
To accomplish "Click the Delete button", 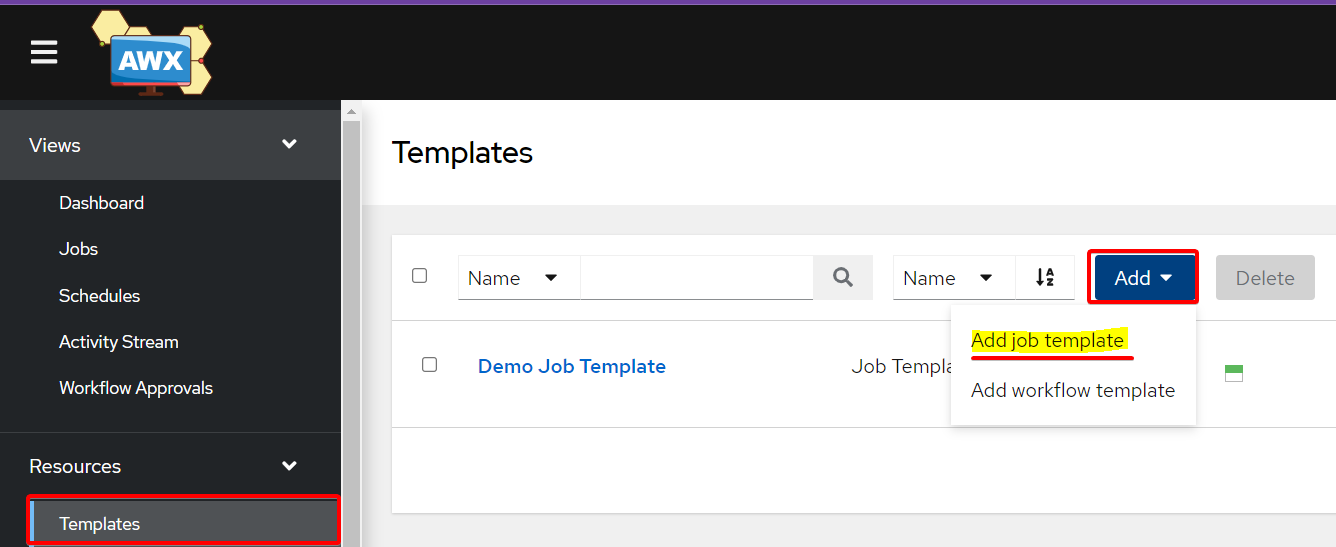I will pos(1265,278).
